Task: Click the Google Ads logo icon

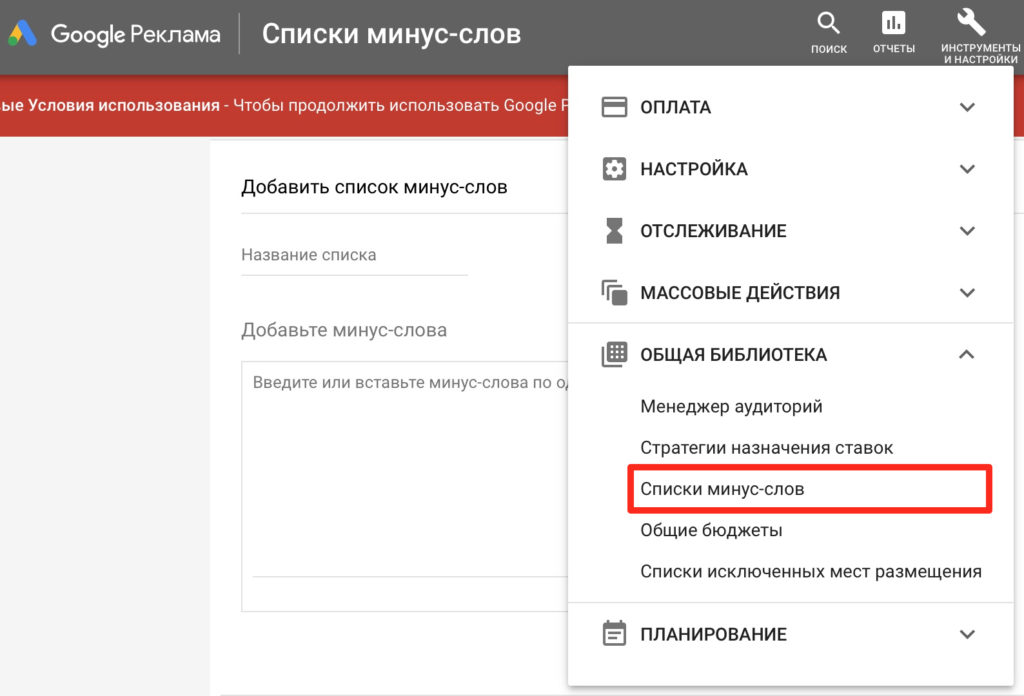Action: tap(22, 34)
